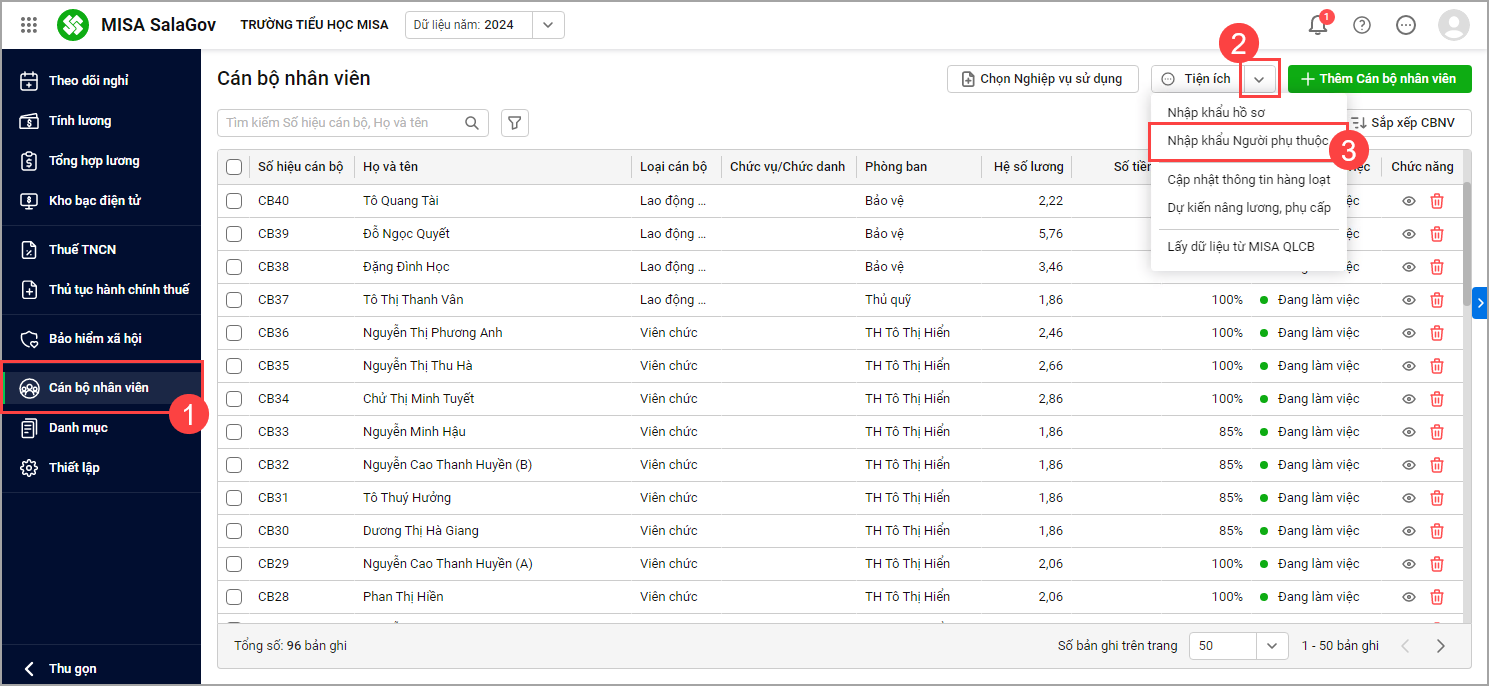Check the box for CB34 row
The height and width of the screenshot is (686, 1489).
(x=234, y=399)
